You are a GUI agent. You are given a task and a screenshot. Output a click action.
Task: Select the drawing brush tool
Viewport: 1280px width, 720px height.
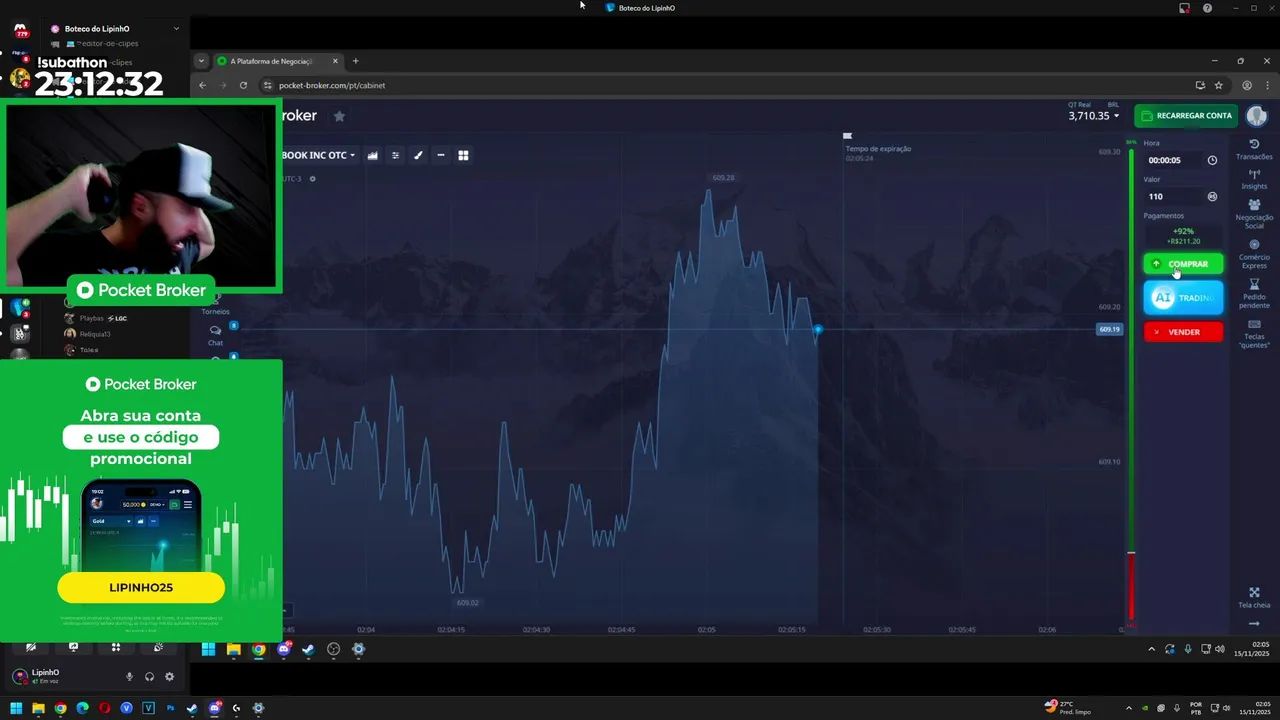coord(418,155)
